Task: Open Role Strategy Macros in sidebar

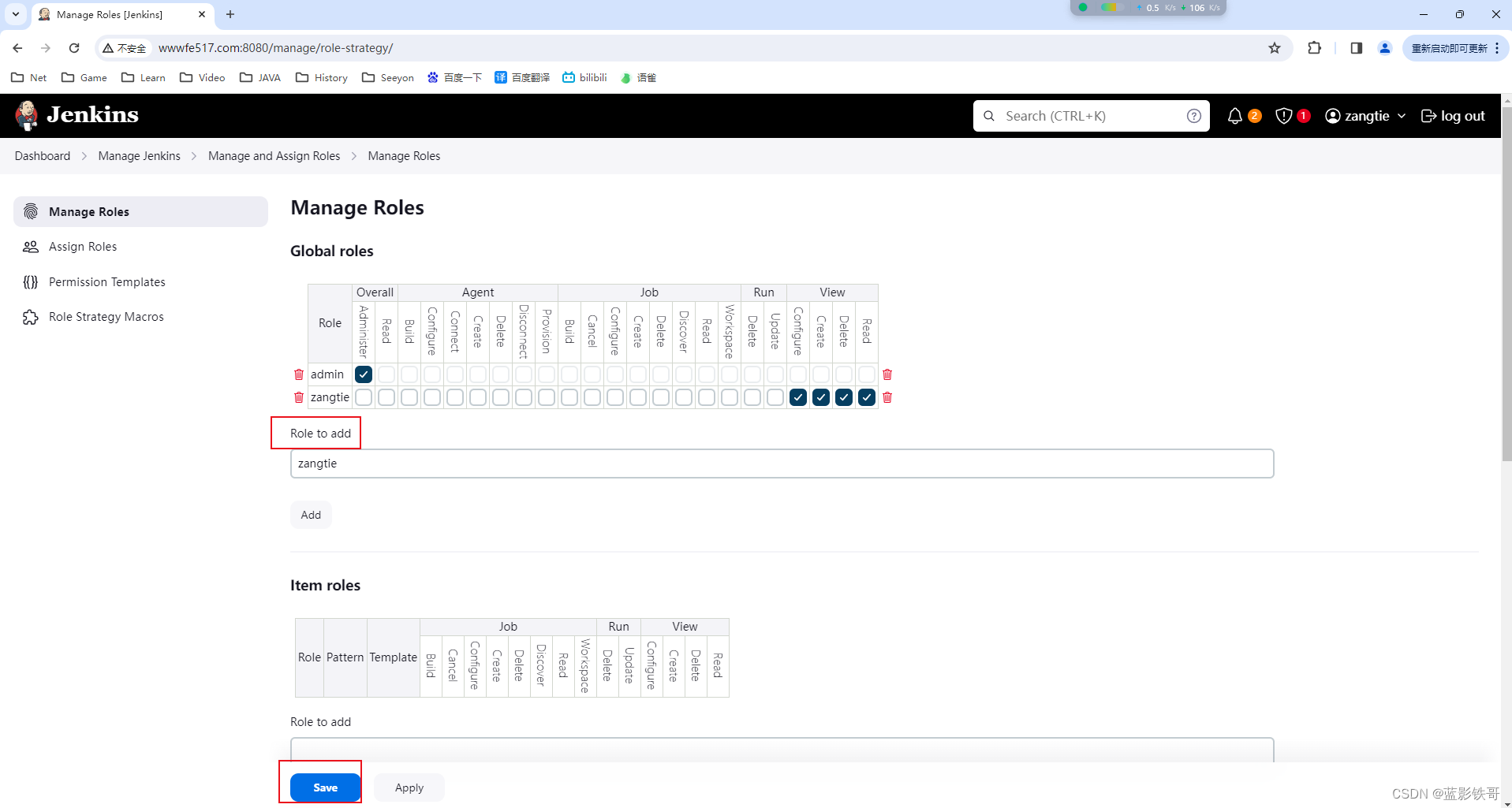Action: click(106, 317)
